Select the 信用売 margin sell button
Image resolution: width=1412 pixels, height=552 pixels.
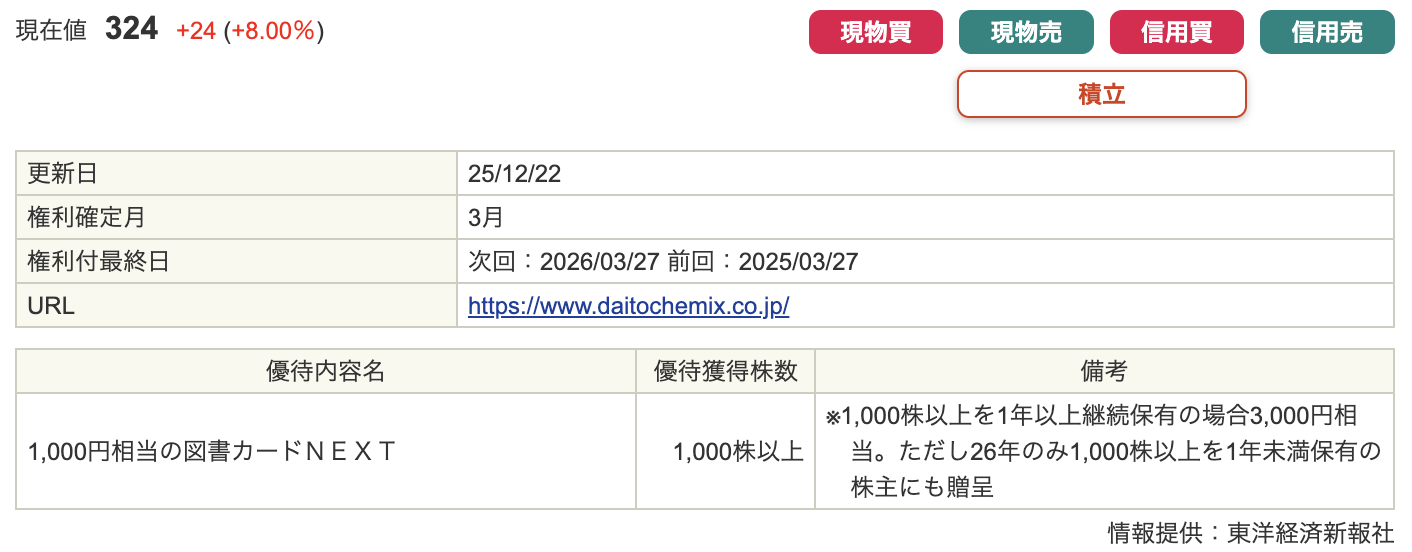pyautogui.click(x=1326, y=32)
